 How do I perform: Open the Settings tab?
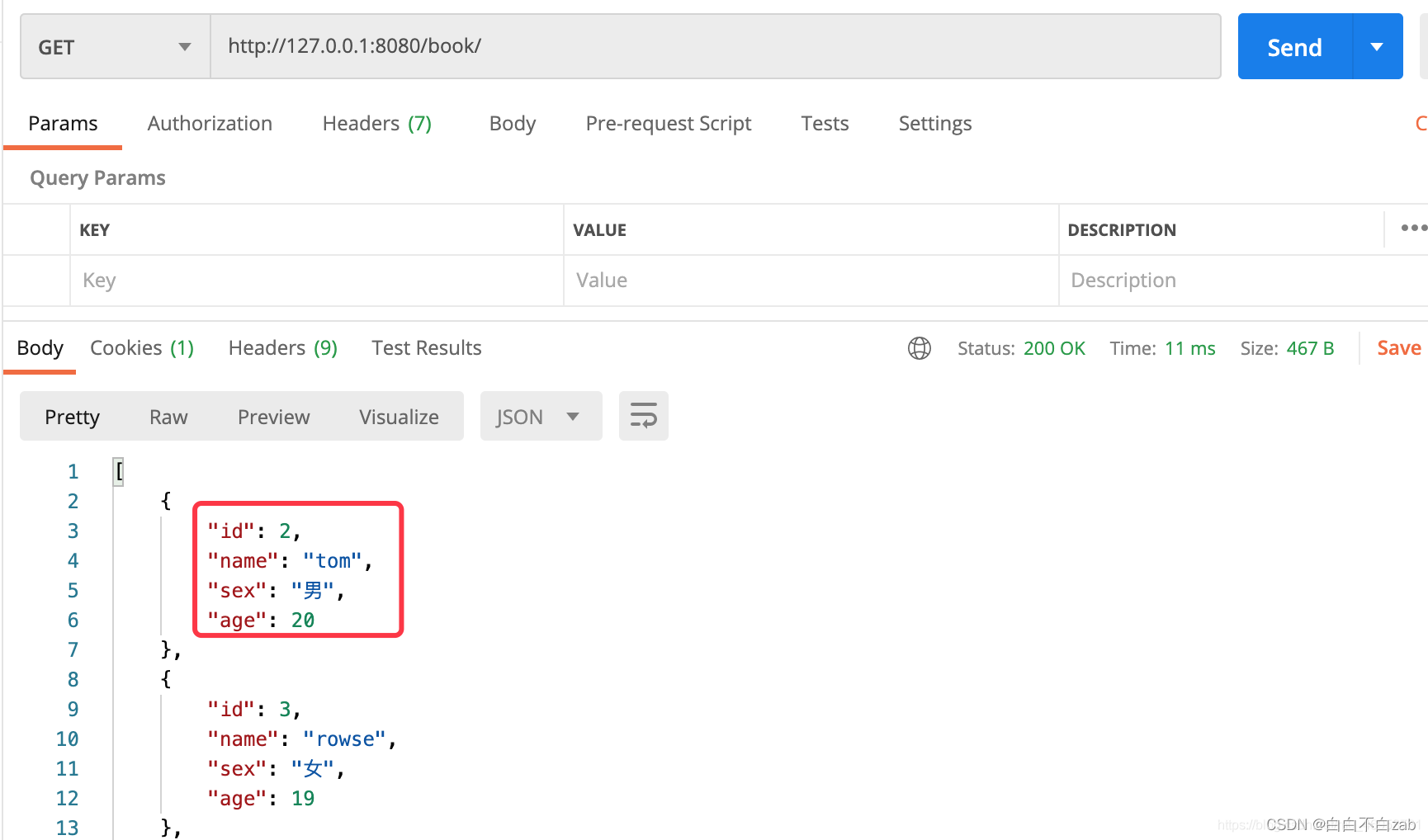pos(935,124)
